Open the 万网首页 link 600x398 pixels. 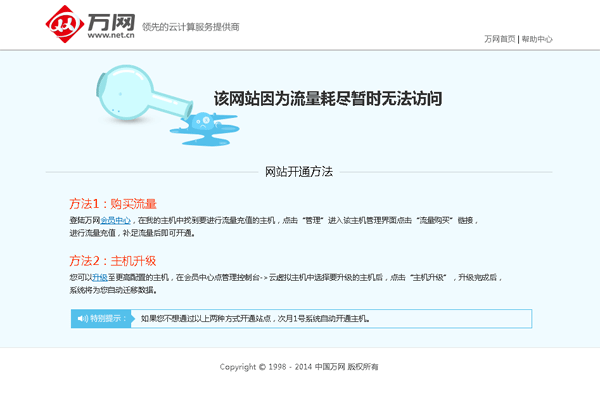pos(500,39)
